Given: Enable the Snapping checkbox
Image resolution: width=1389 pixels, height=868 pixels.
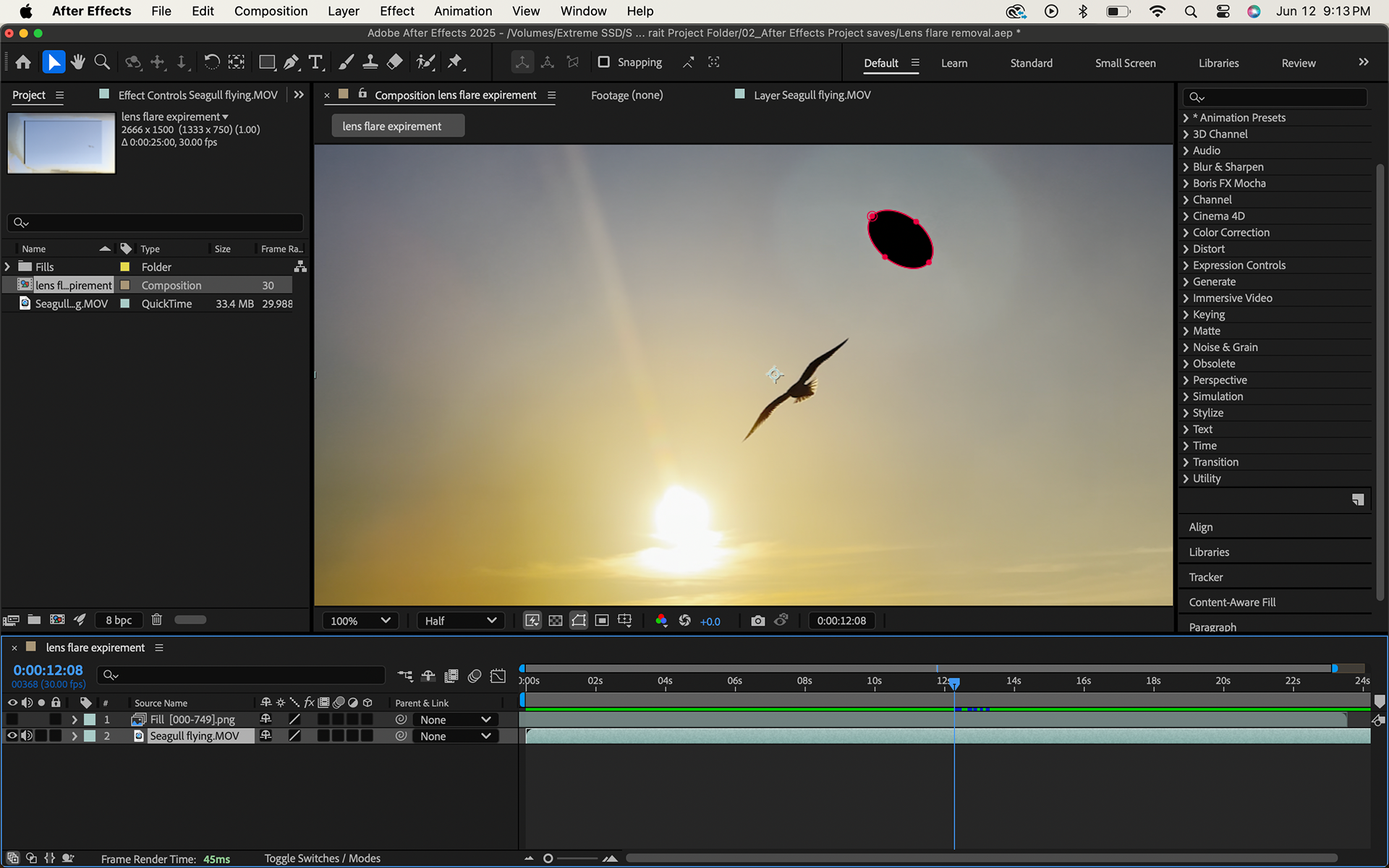Looking at the screenshot, I should point(603,62).
